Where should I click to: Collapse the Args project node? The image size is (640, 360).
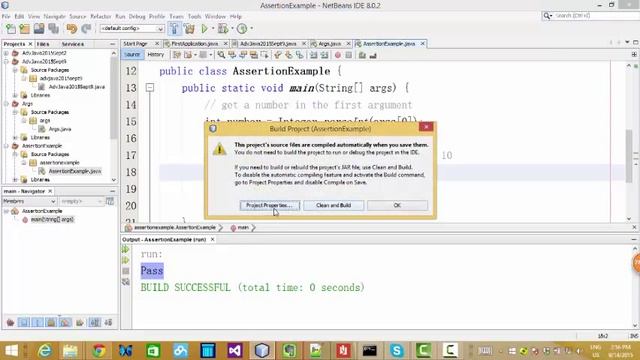click(x=6, y=104)
